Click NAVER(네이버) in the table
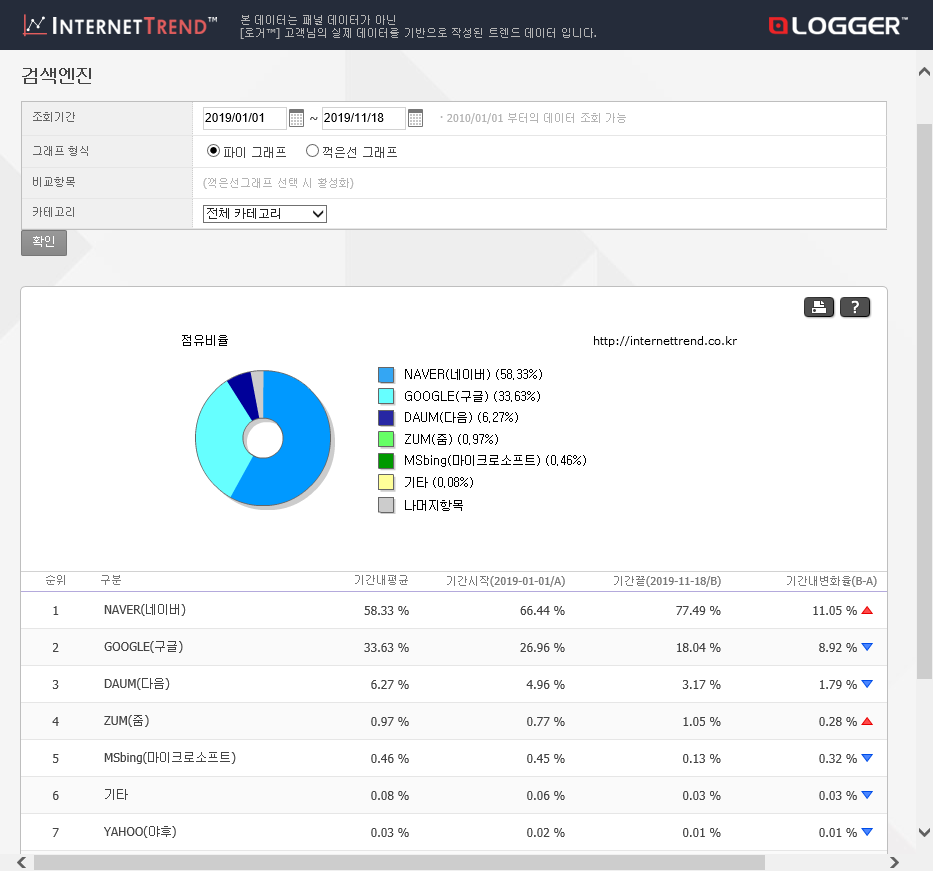Image resolution: width=933 pixels, height=871 pixels. pos(145,610)
